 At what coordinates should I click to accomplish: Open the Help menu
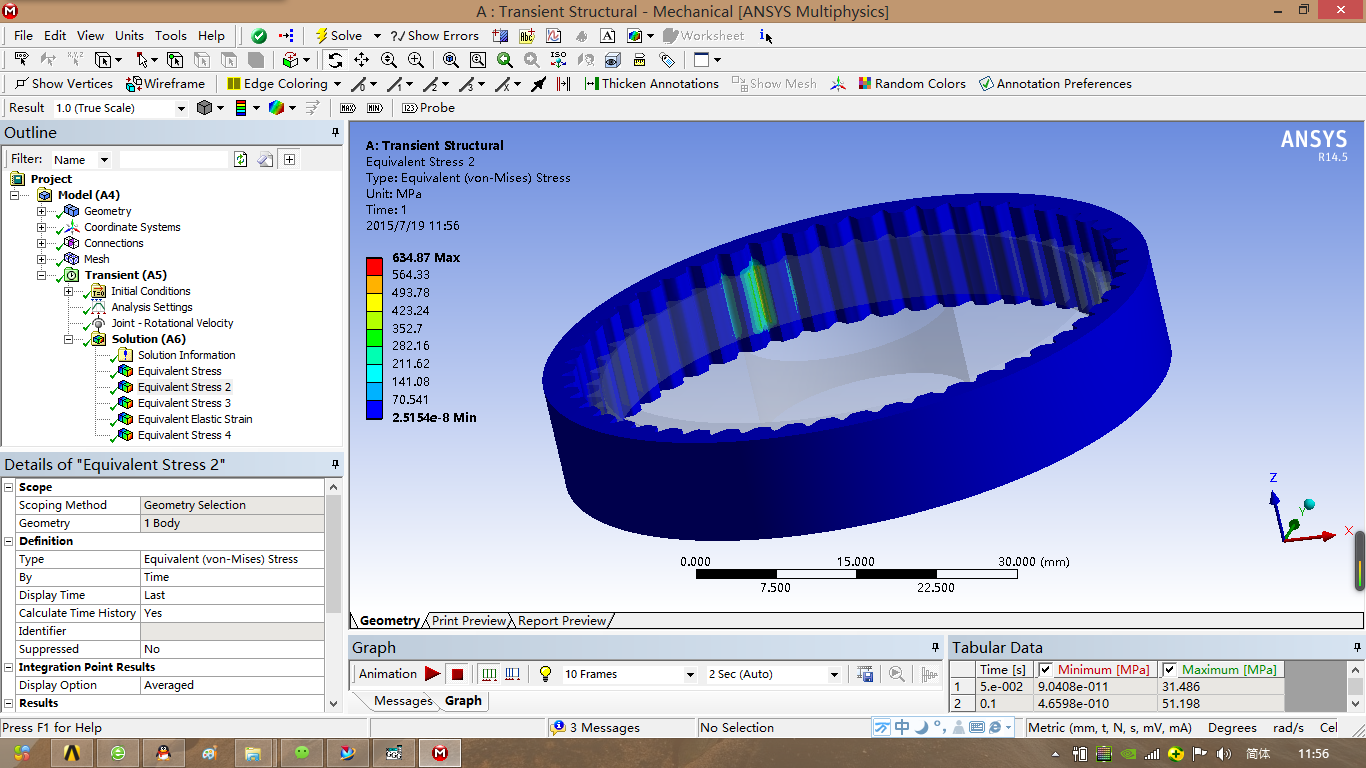[x=211, y=35]
